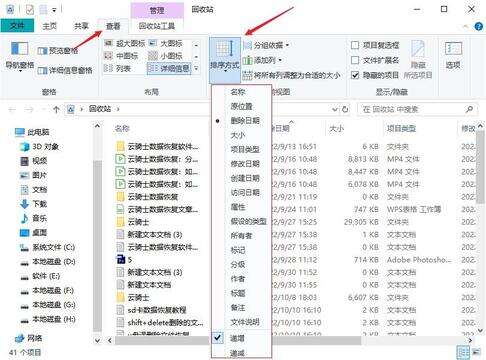Switch to the 共享 share tab
The width and height of the screenshot is (486, 360).
[81, 26]
